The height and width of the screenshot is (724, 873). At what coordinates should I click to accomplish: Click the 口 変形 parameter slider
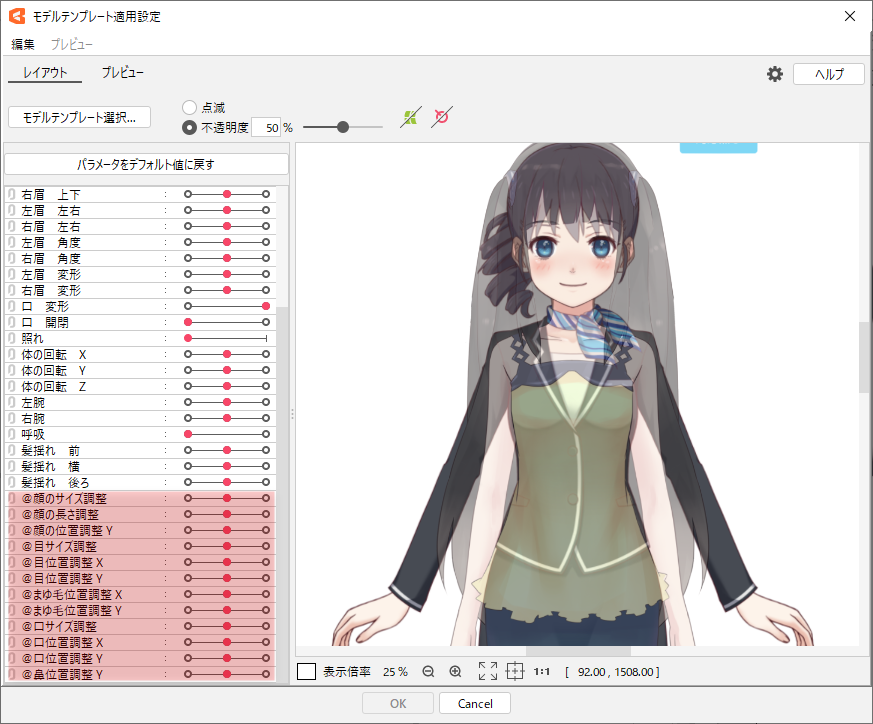click(x=227, y=306)
